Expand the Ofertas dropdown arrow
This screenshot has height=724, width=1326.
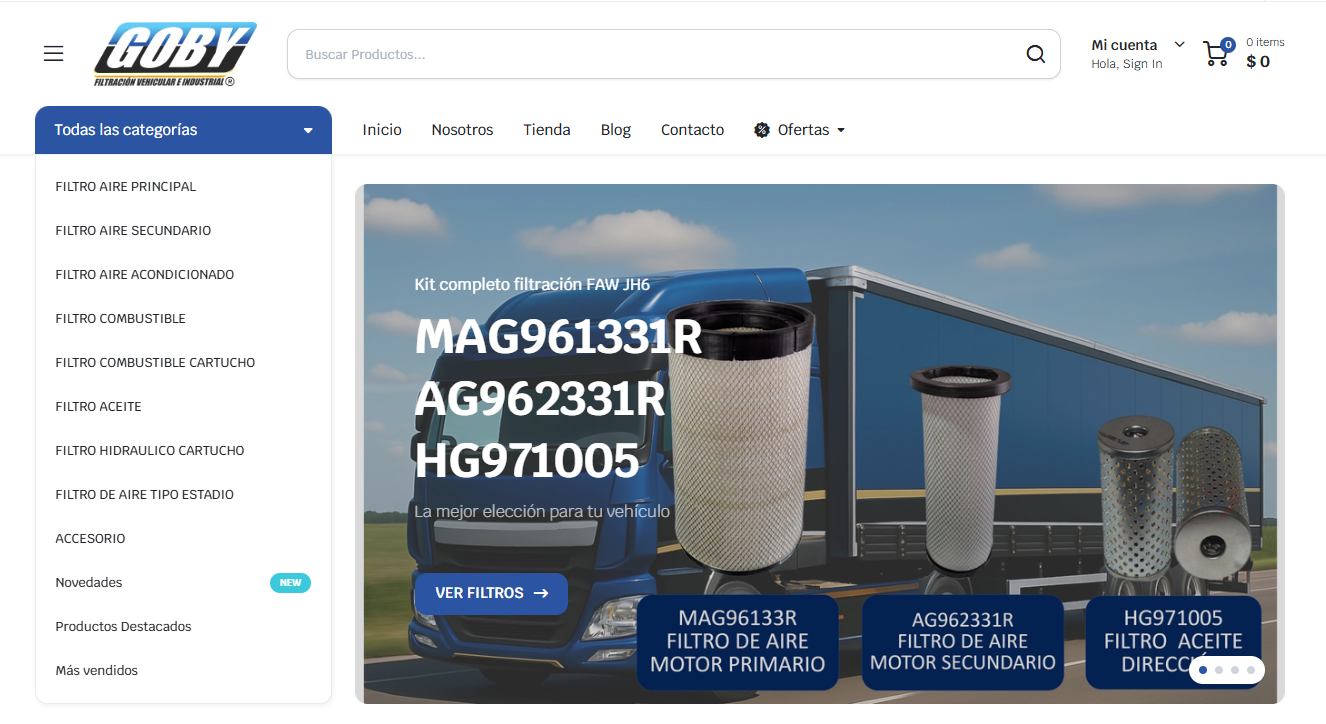(841, 130)
